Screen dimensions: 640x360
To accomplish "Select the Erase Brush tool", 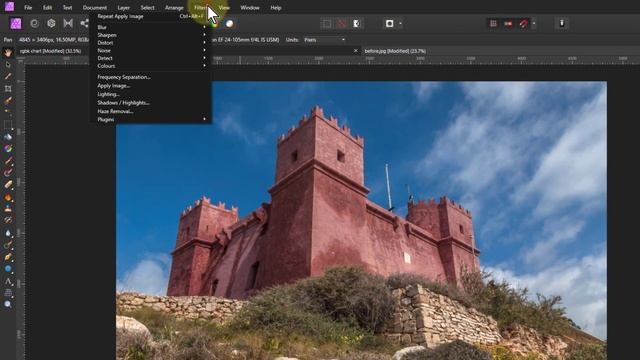I will click(x=8, y=184).
